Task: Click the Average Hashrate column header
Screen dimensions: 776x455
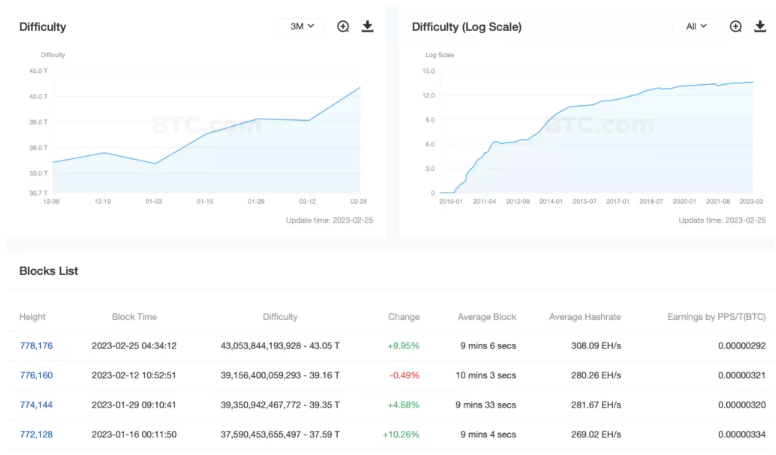Action: pyautogui.click(x=585, y=317)
